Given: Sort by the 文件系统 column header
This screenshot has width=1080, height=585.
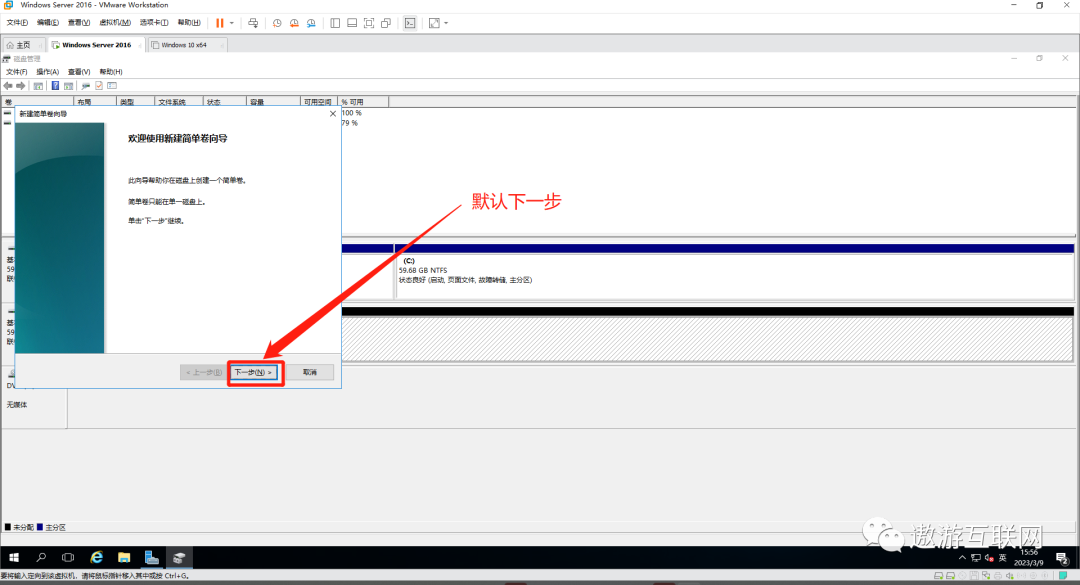Looking at the screenshot, I should tap(179, 102).
